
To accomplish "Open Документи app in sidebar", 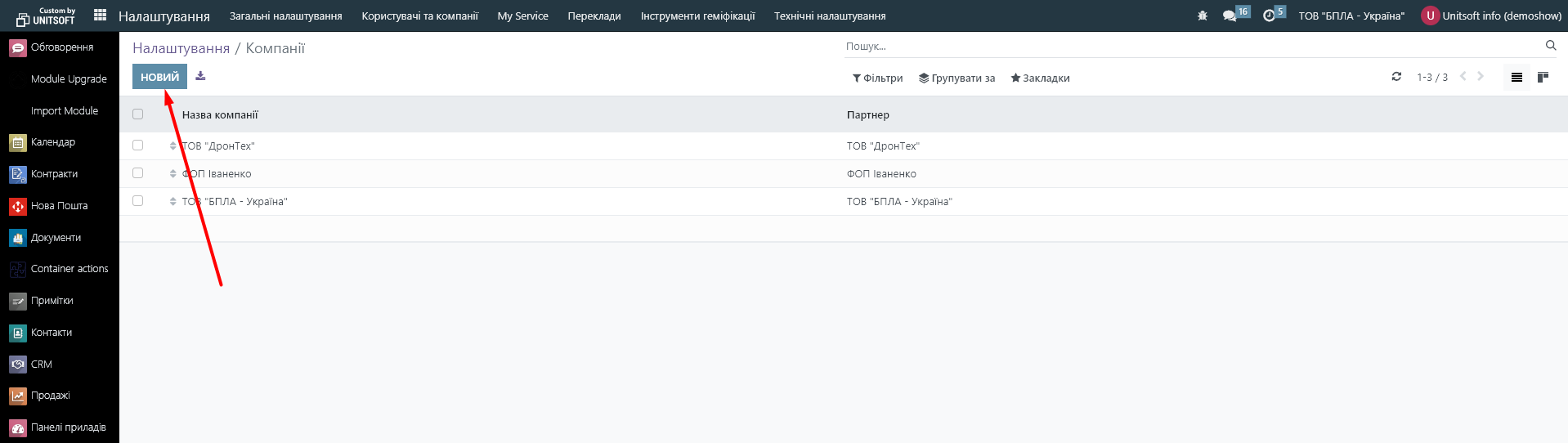I will [59, 238].
